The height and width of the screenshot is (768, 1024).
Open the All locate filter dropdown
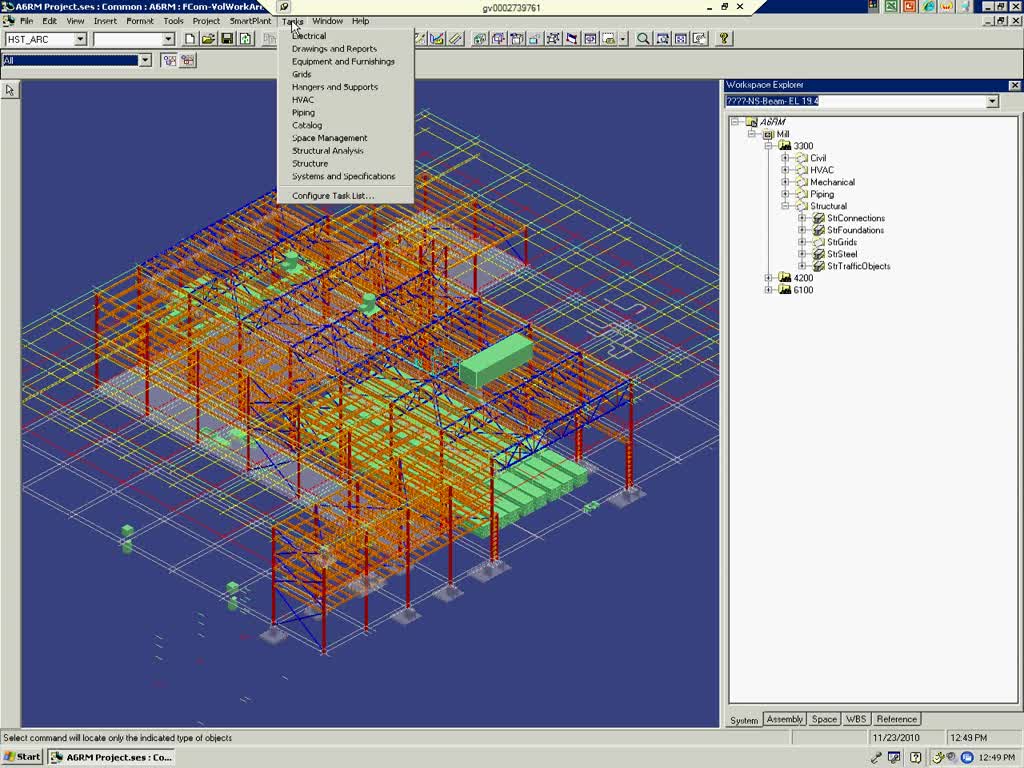(x=145, y=61)
